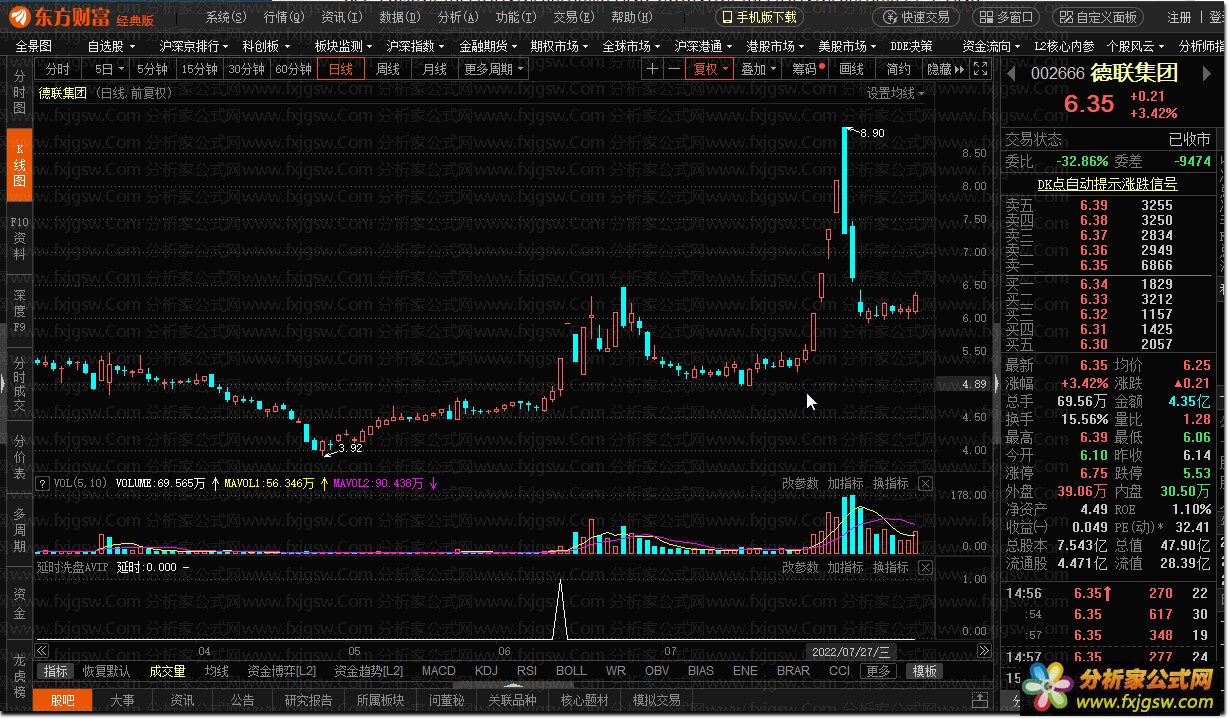Close the VOL indicator panel
This screenshot has height=719, width=1230.
coord(925,484)
